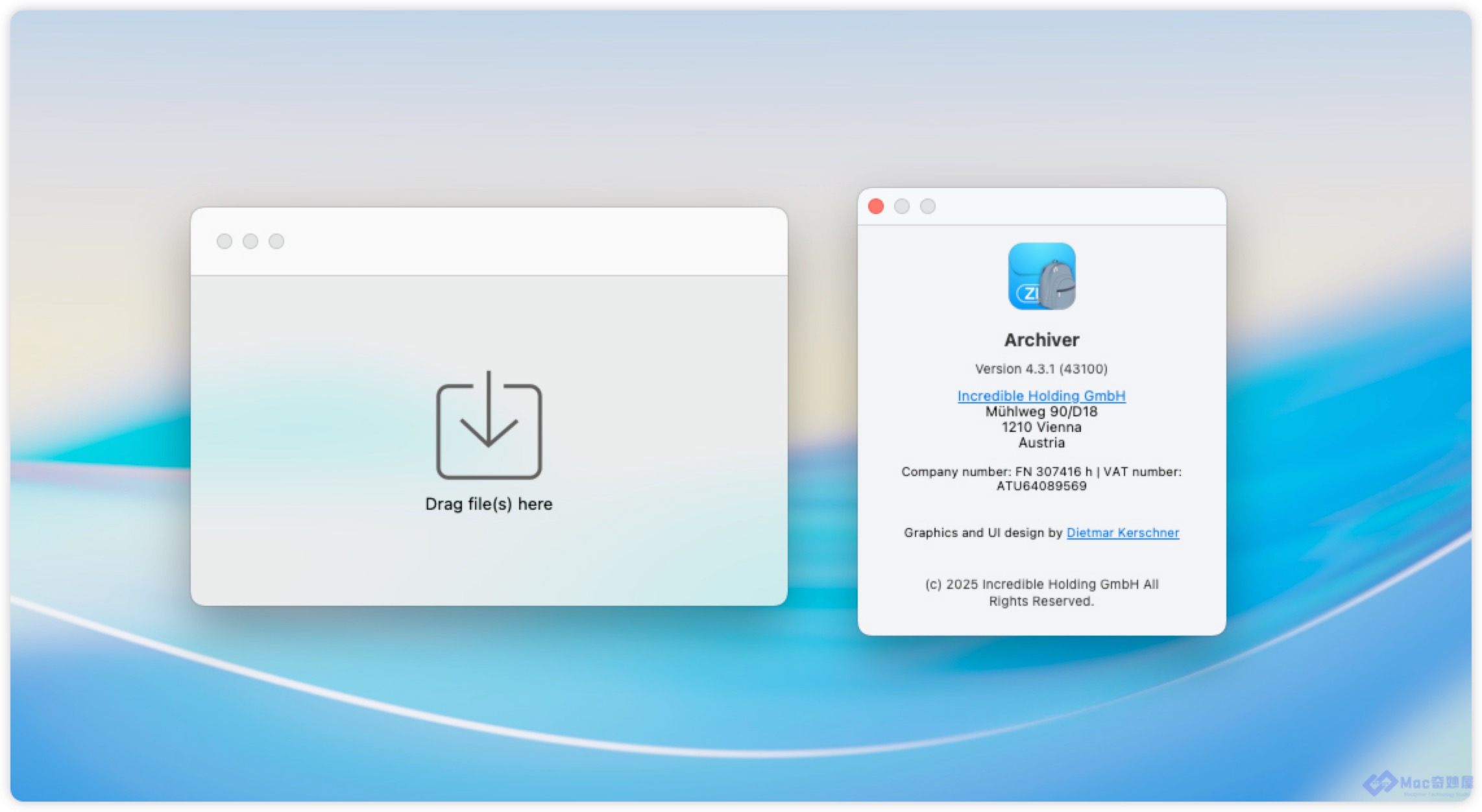Image resolution: width=1482 pixels, height=812 pixels.
Task: Click the "Graphics and UI design by" text
Action: [982, 532]
